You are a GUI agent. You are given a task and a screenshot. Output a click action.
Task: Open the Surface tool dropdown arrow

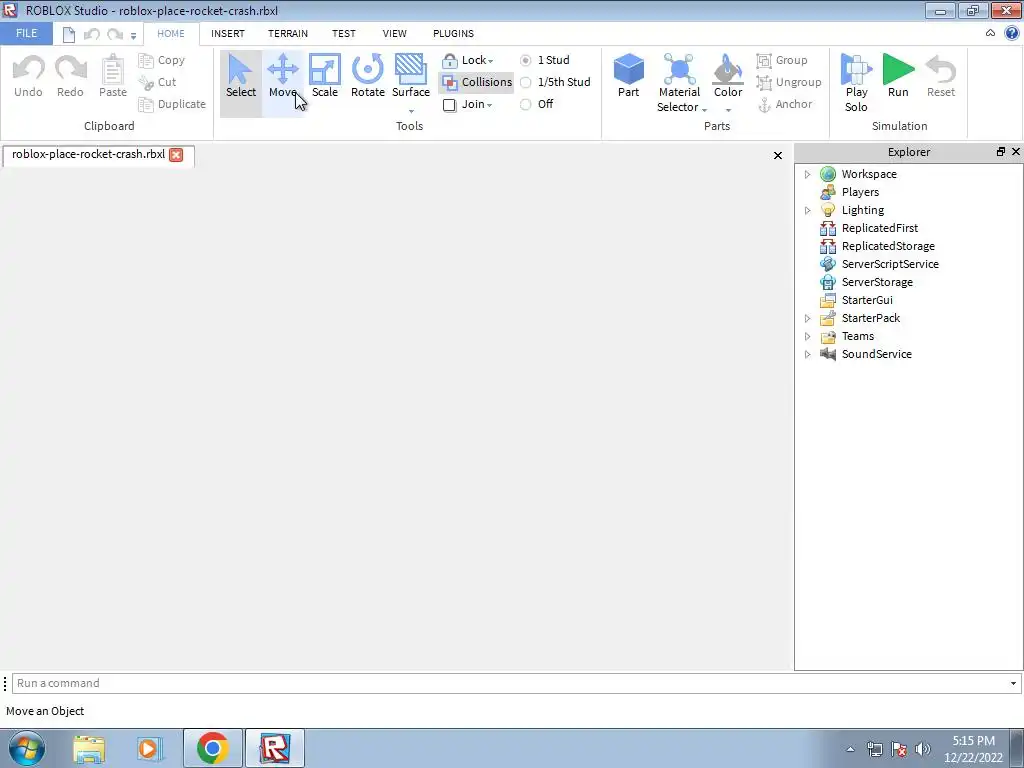[x=411, y=111]
